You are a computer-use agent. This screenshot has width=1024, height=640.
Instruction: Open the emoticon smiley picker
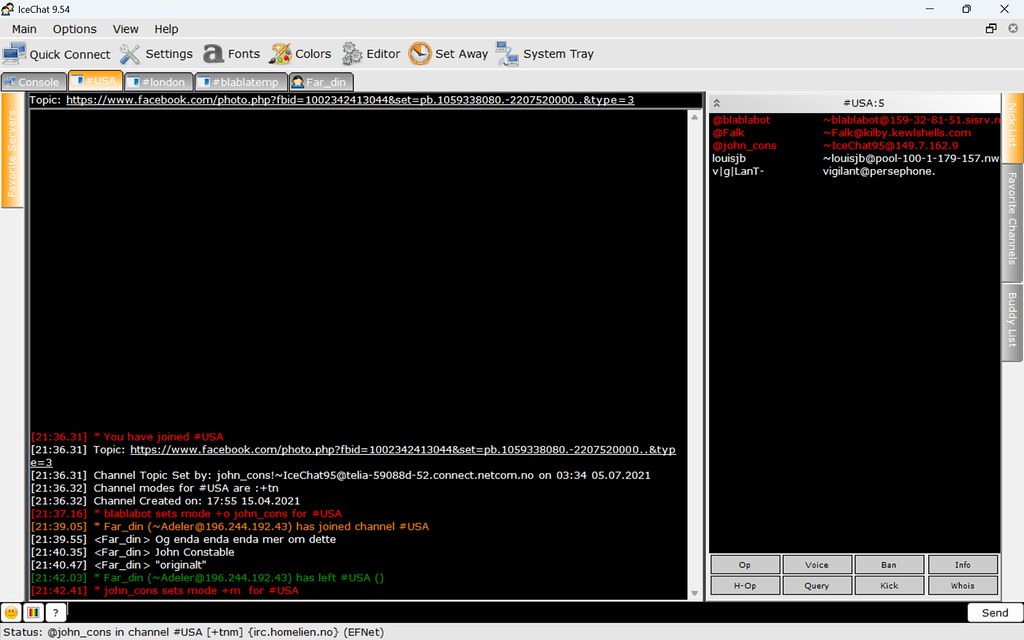pyautogui.click(x=11, y=613)
